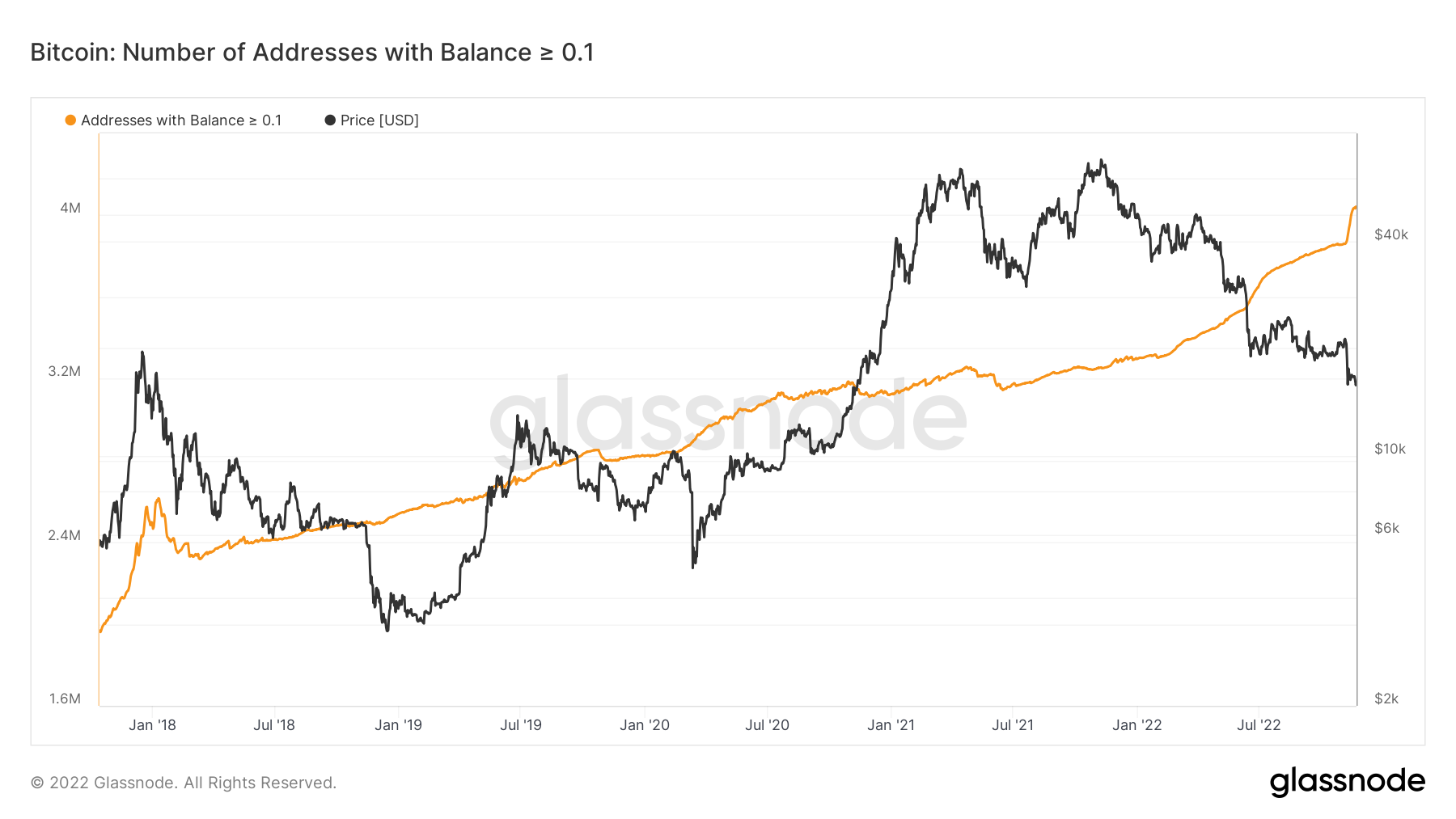Click the black Price legend dot
Screen dimensions: 1456x819
coord(330,120)
